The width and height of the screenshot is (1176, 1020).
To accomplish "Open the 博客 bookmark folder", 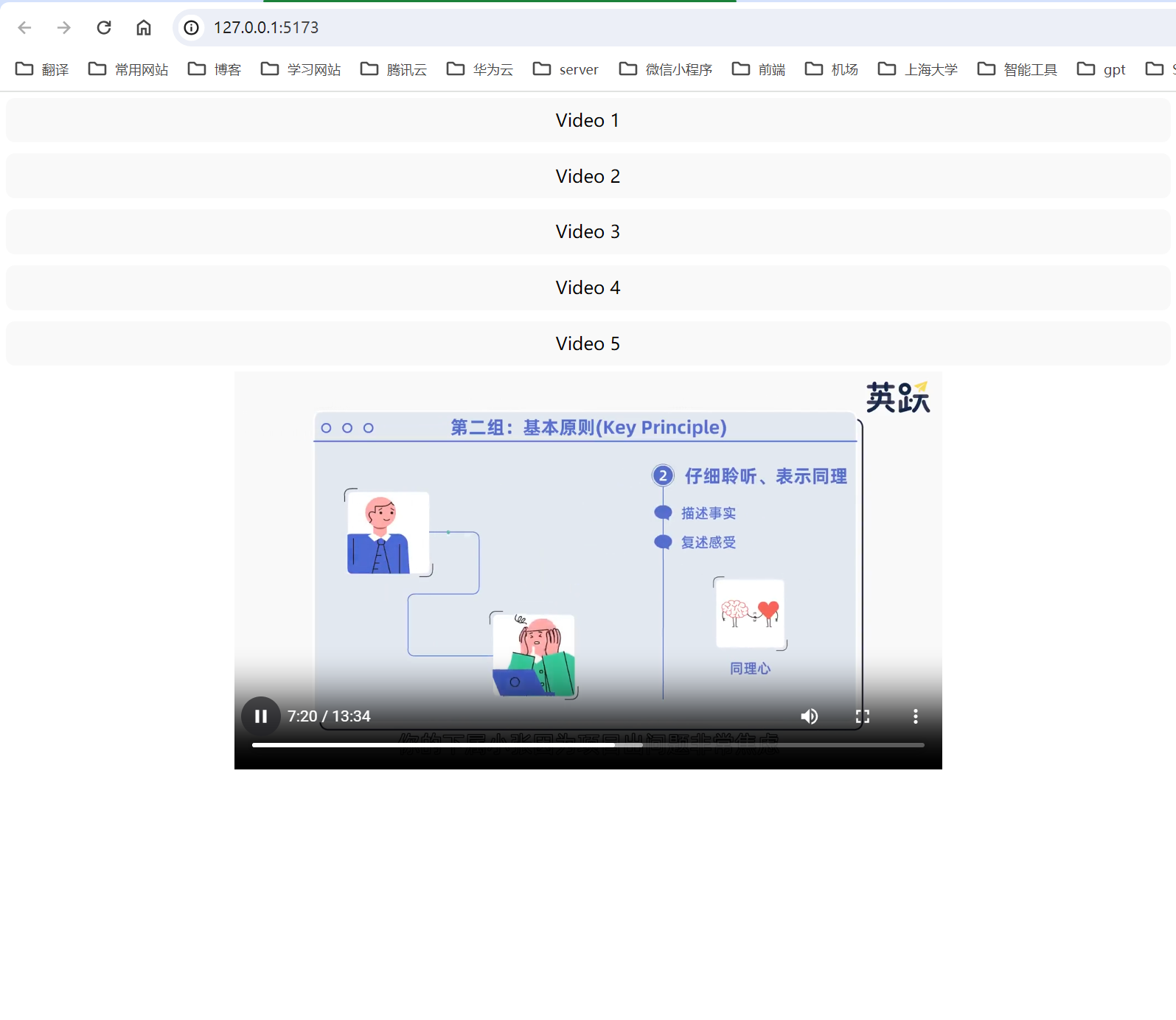I will coord(215,69).
